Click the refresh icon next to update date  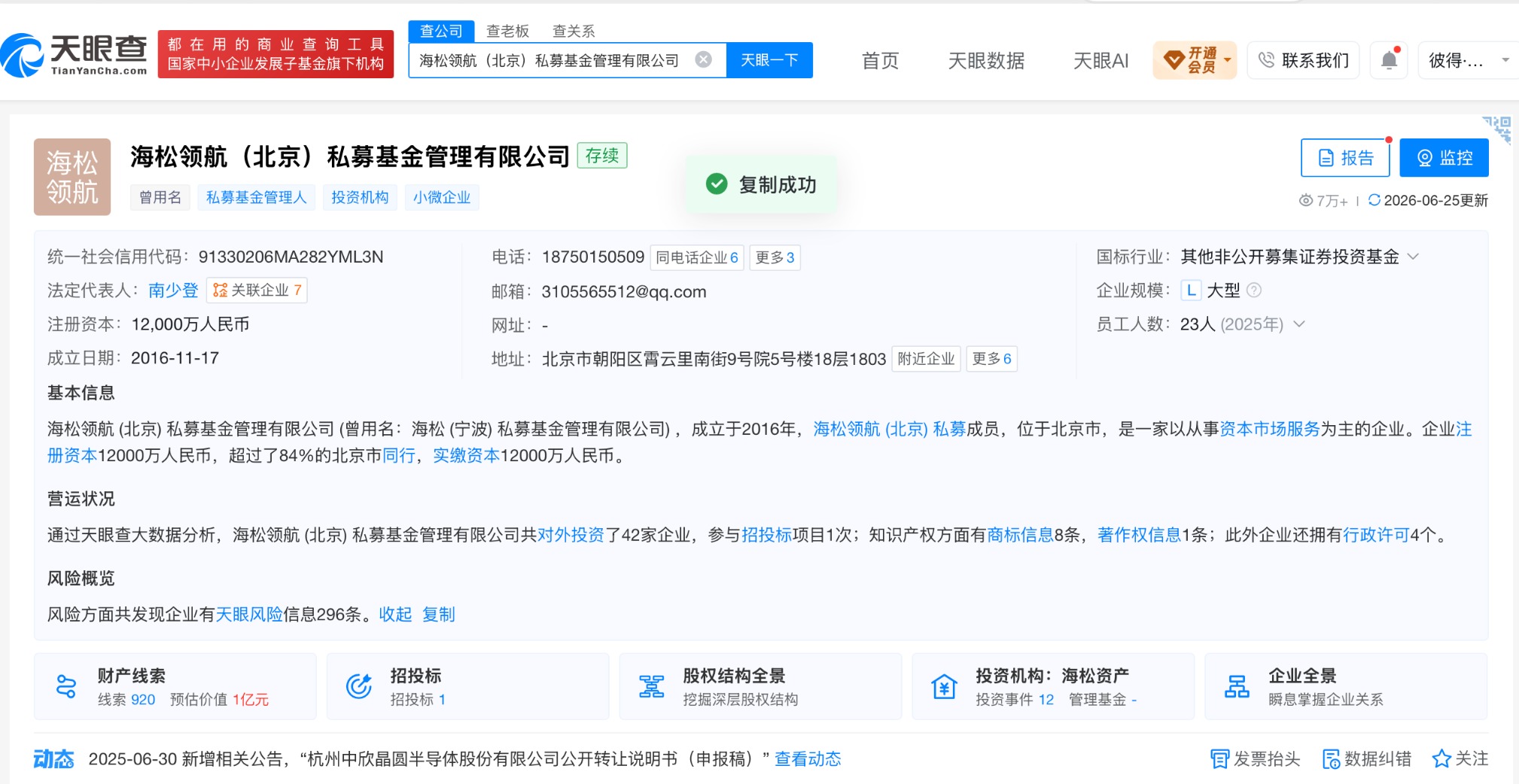point(1374,200)
